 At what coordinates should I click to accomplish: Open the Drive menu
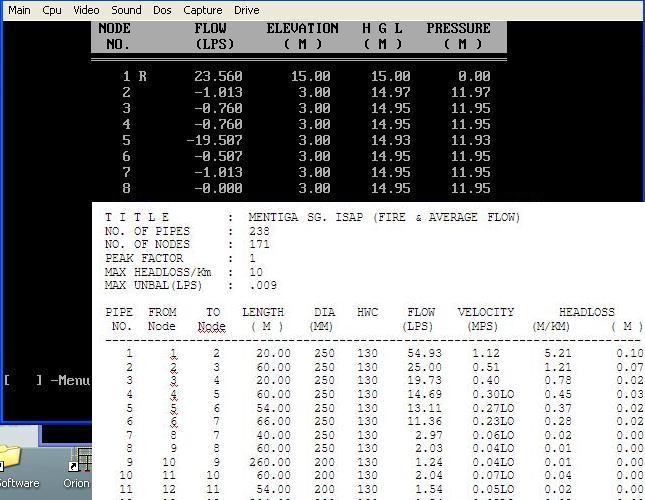[x=246, y=10]
